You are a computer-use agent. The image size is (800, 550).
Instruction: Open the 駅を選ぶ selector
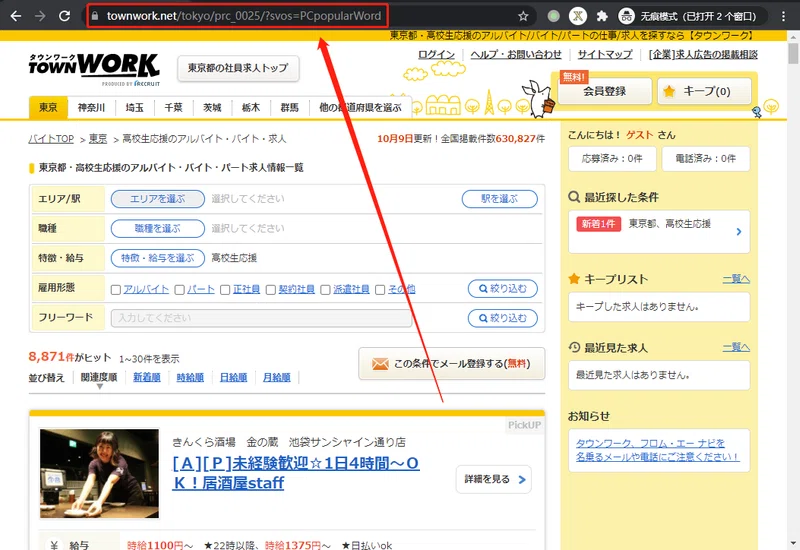[x=499, y=199]
